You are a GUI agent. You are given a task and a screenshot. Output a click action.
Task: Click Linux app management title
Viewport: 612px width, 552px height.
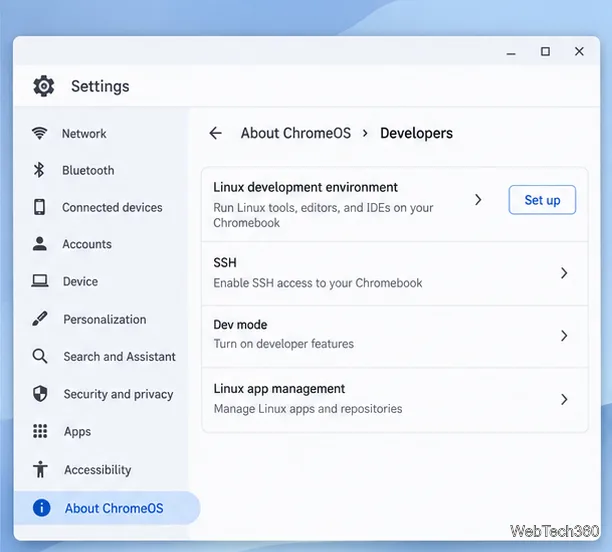pyautogui.click(x=279, y=389)
